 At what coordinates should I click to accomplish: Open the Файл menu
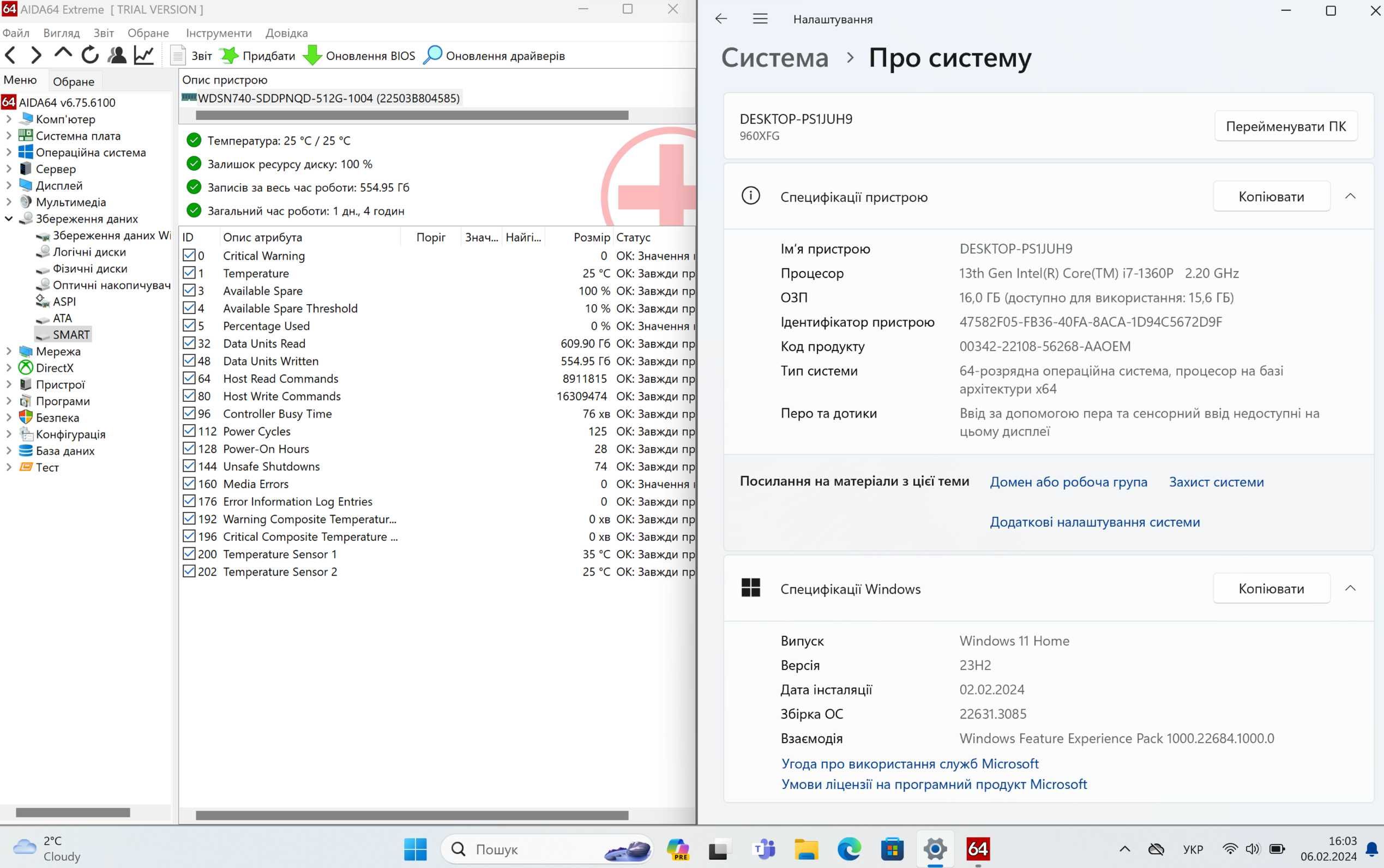pyautogui.click(x=16, y=33)
